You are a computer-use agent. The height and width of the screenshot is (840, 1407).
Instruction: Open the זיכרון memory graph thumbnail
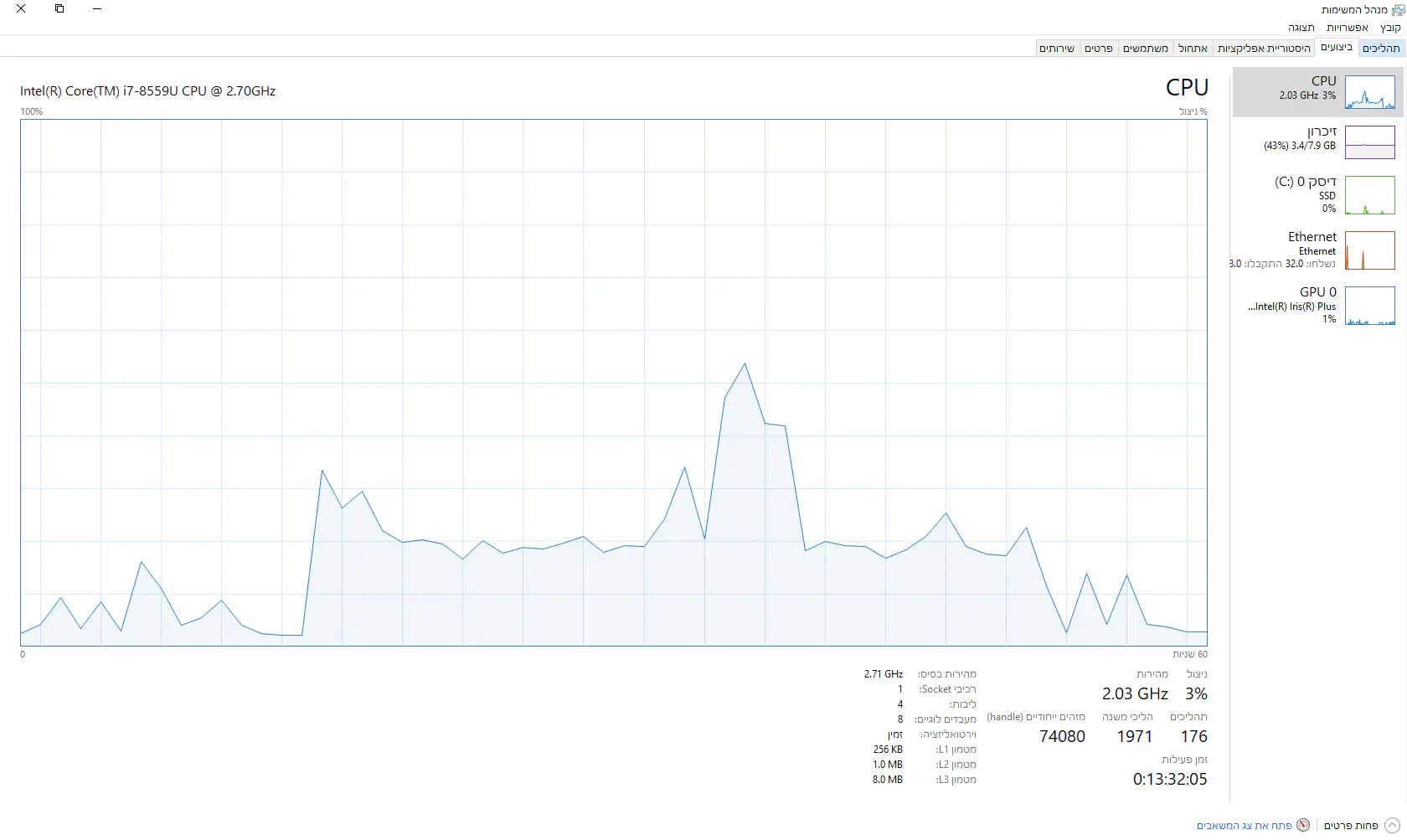1369,142
